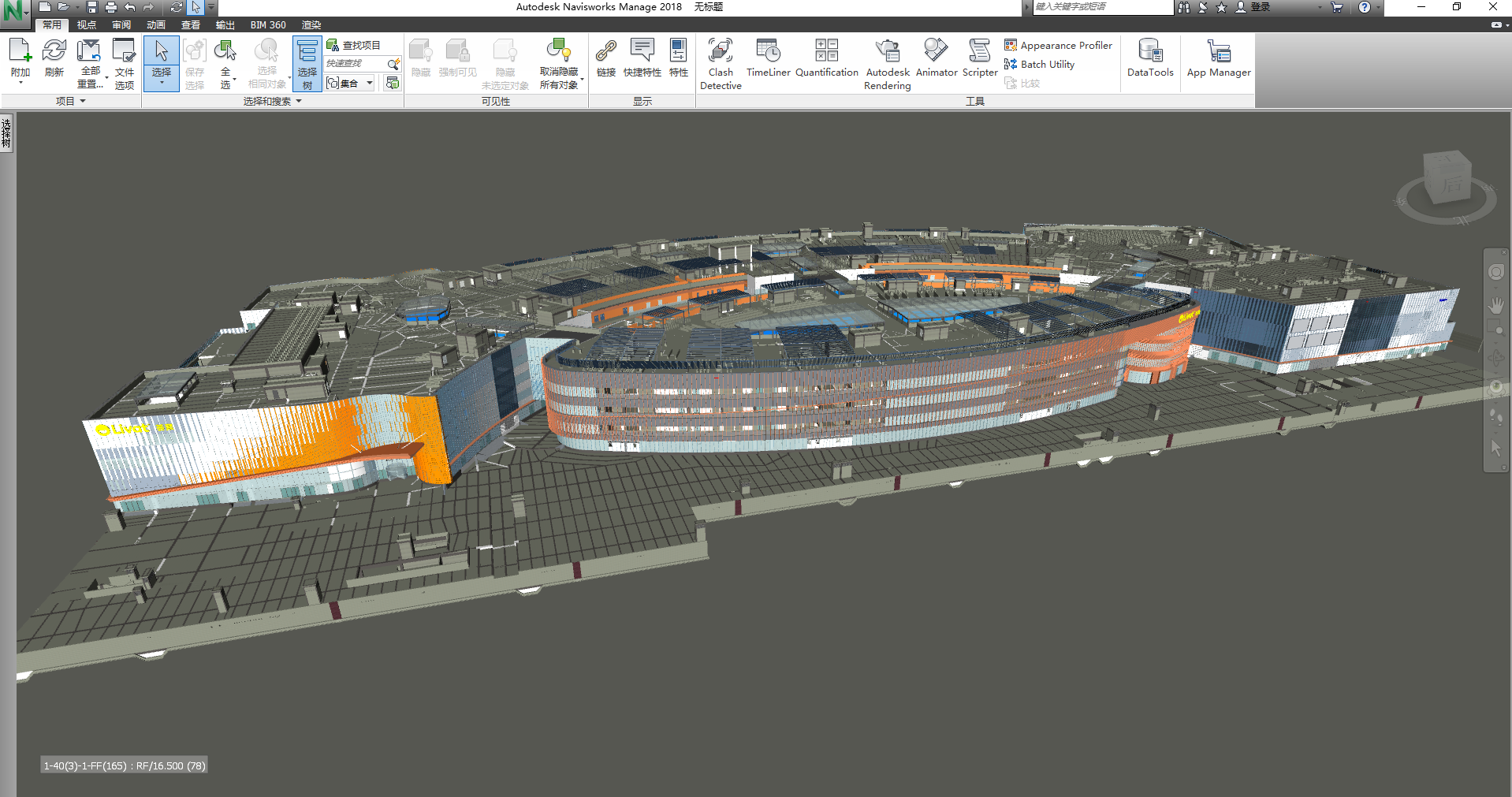Image resolution: width=1512 pixels, height=797 pixels.
Task: Click the Open folder icon in quick access toolbar
Action: [63, 7]
